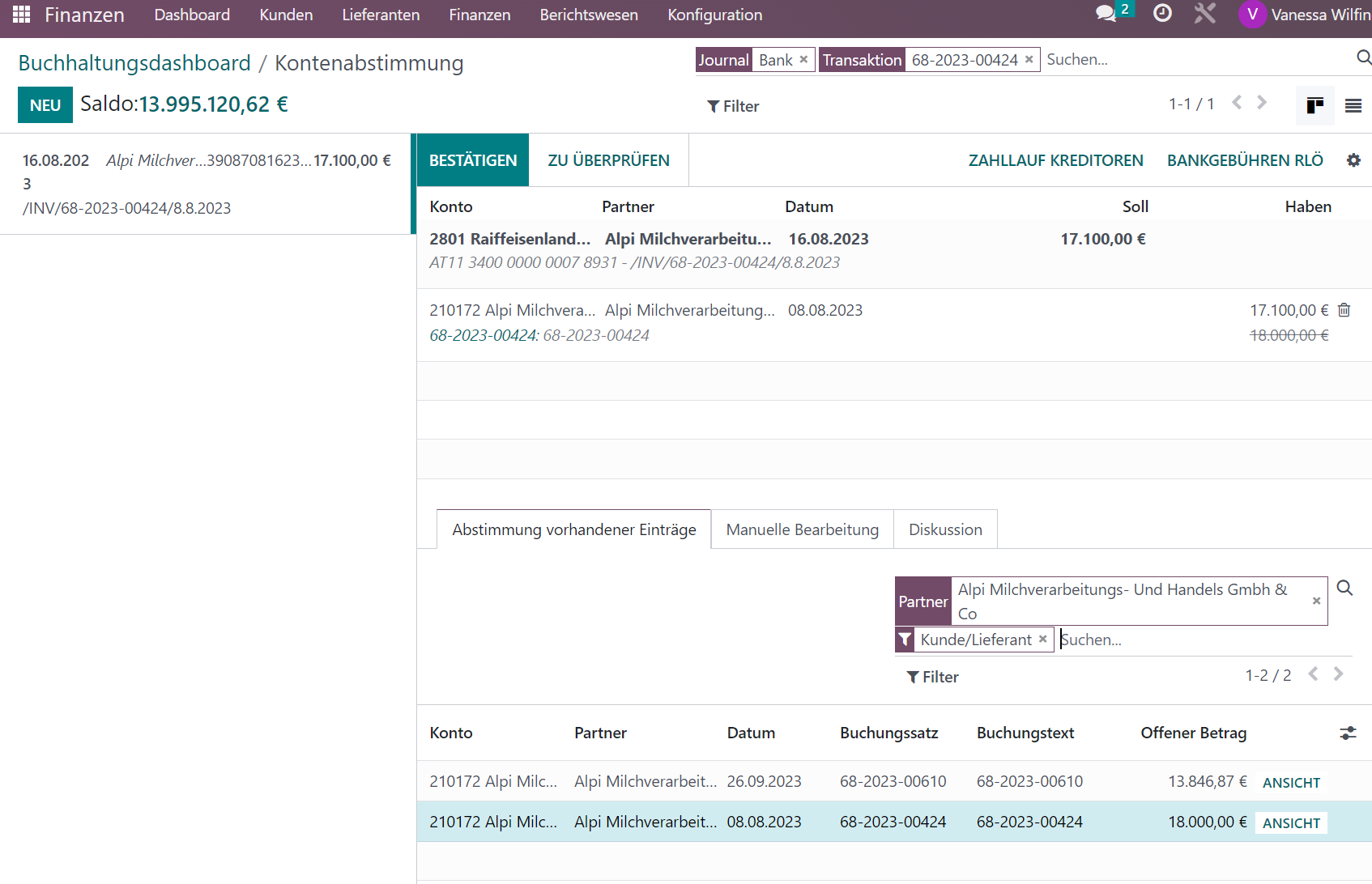This screenshot has width=1372, height=884.
Task: Open the developer tools wrench icon
Action: (x=1205, y=13)
